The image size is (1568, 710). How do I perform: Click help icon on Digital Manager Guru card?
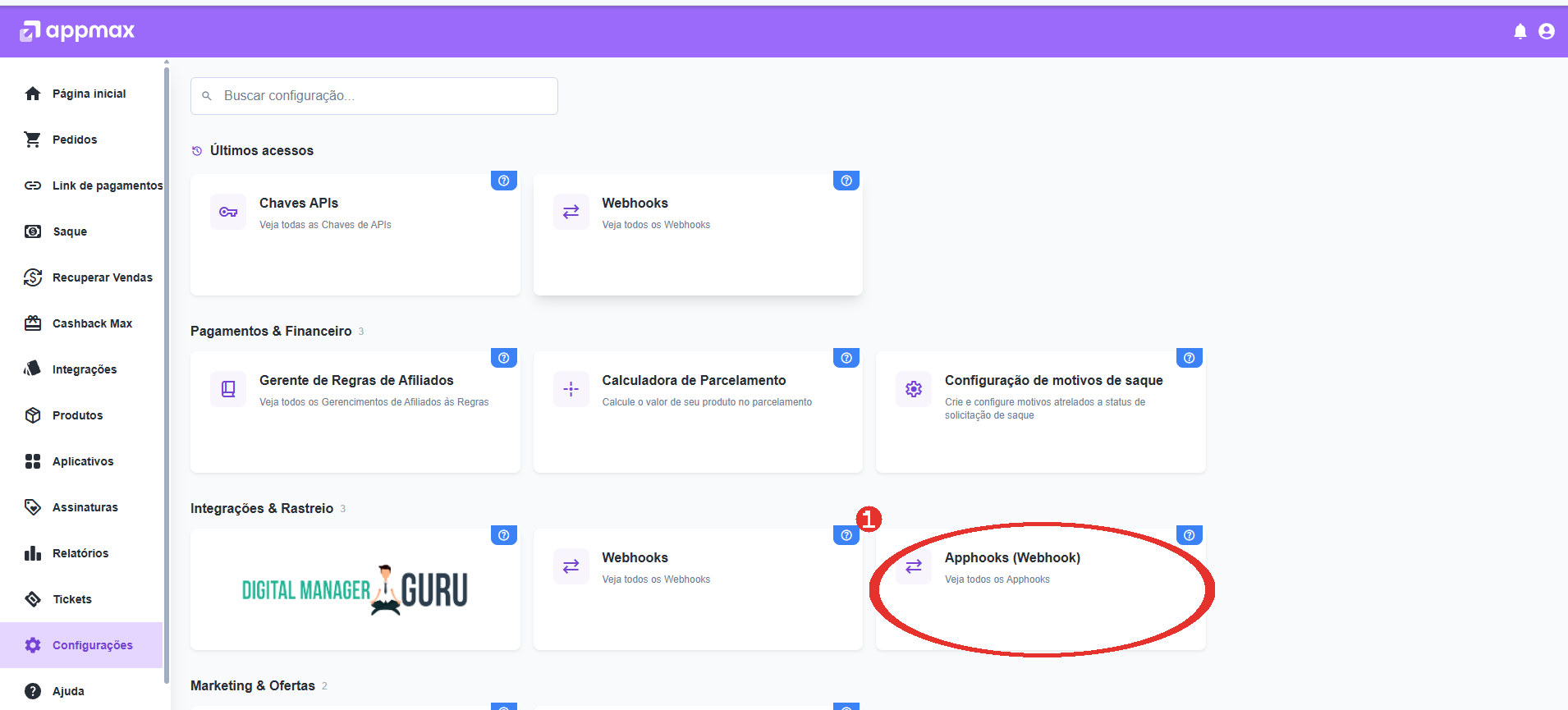504,535
